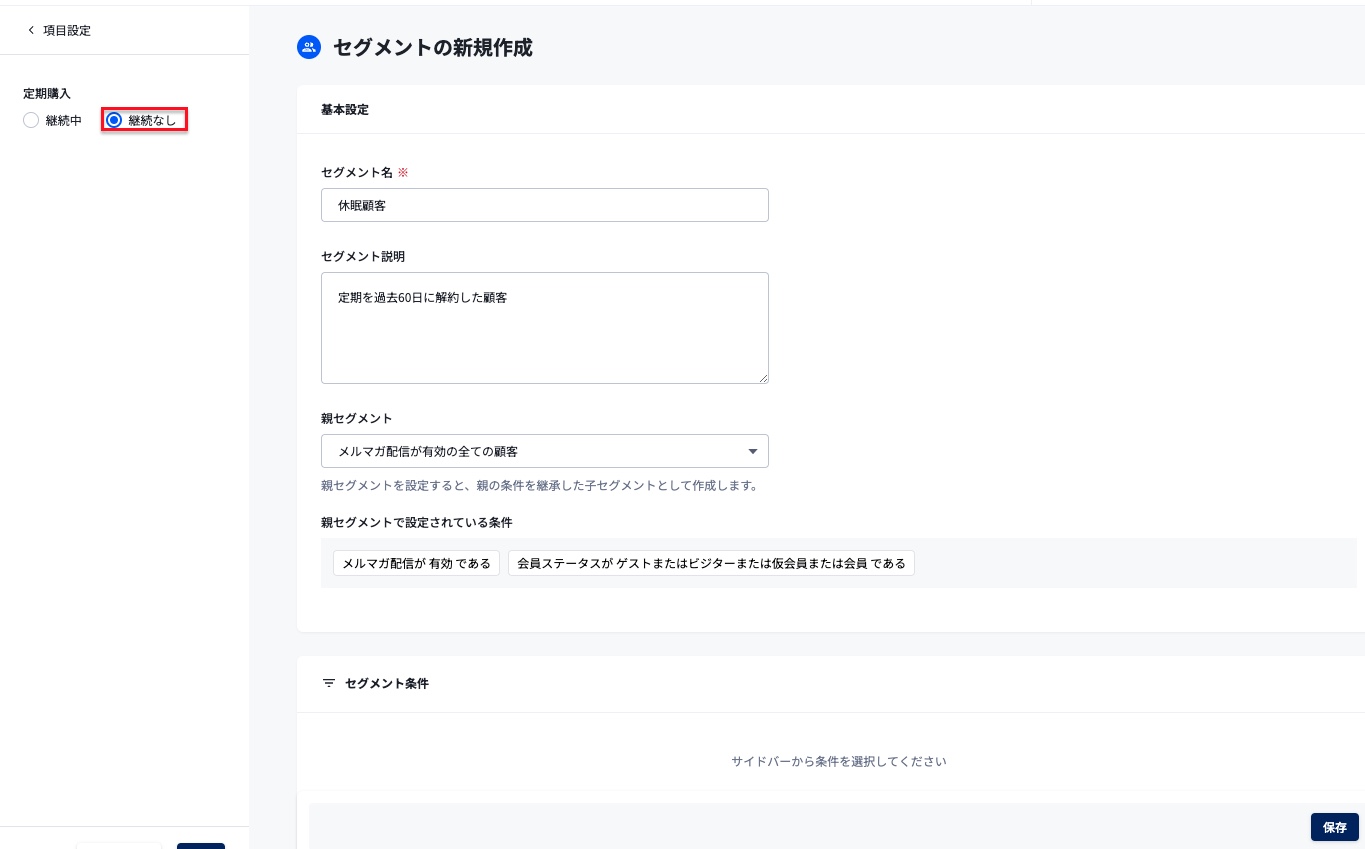The width and height of the screenshot is (1365, 849).
Task: Select the 休眠顧客 text in segment name
Action: coord(362,205)
